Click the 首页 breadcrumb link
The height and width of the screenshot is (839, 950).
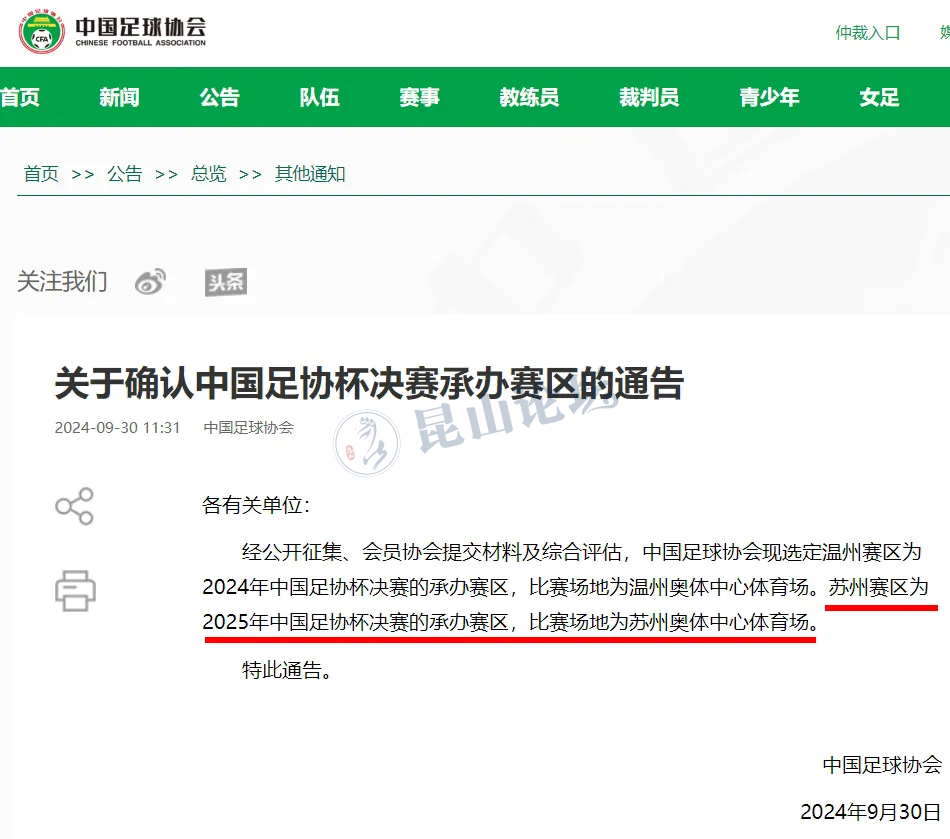(x=41, y=174)
